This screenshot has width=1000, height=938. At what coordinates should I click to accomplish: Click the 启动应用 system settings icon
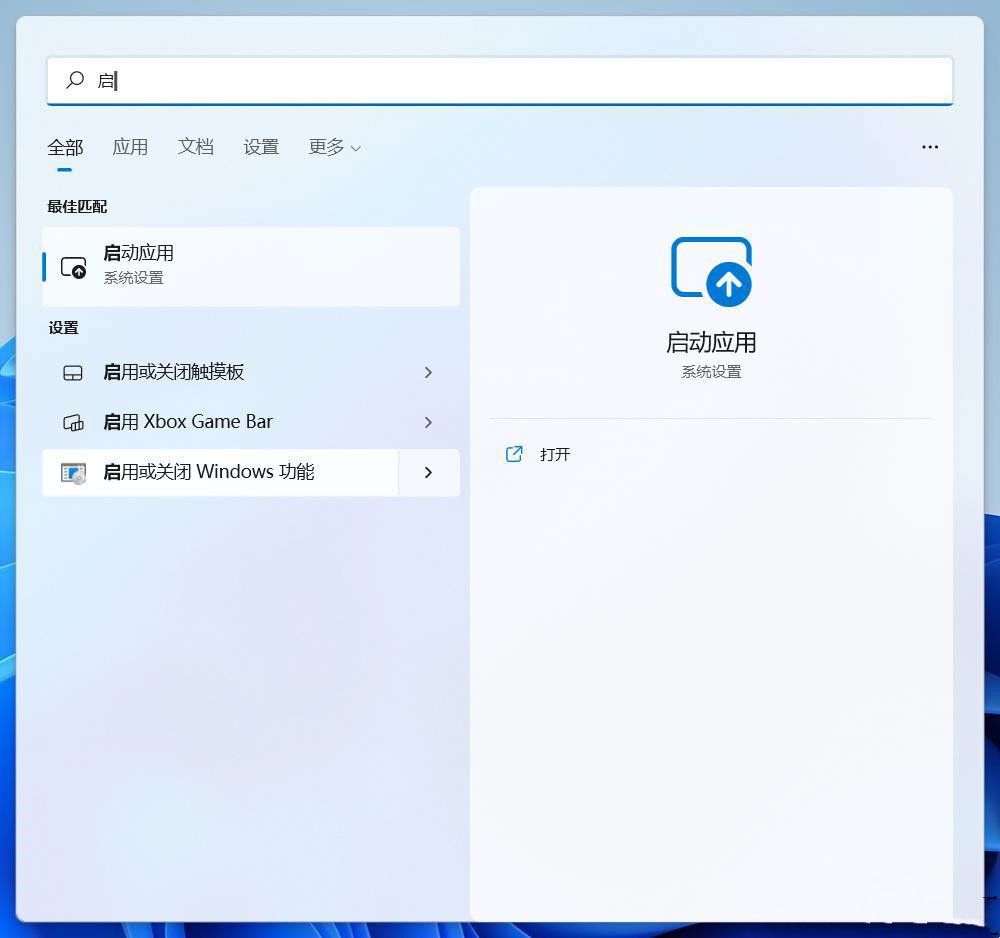point(75,266)
